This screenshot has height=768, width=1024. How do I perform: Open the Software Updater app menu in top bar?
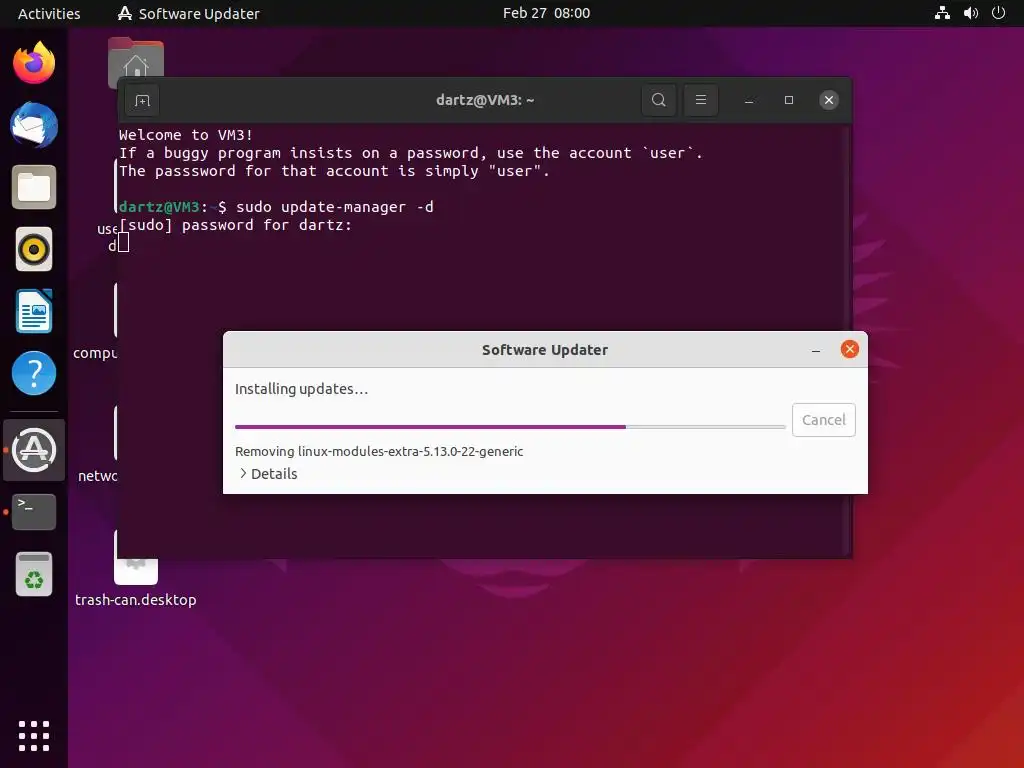[x=189, y=13]
